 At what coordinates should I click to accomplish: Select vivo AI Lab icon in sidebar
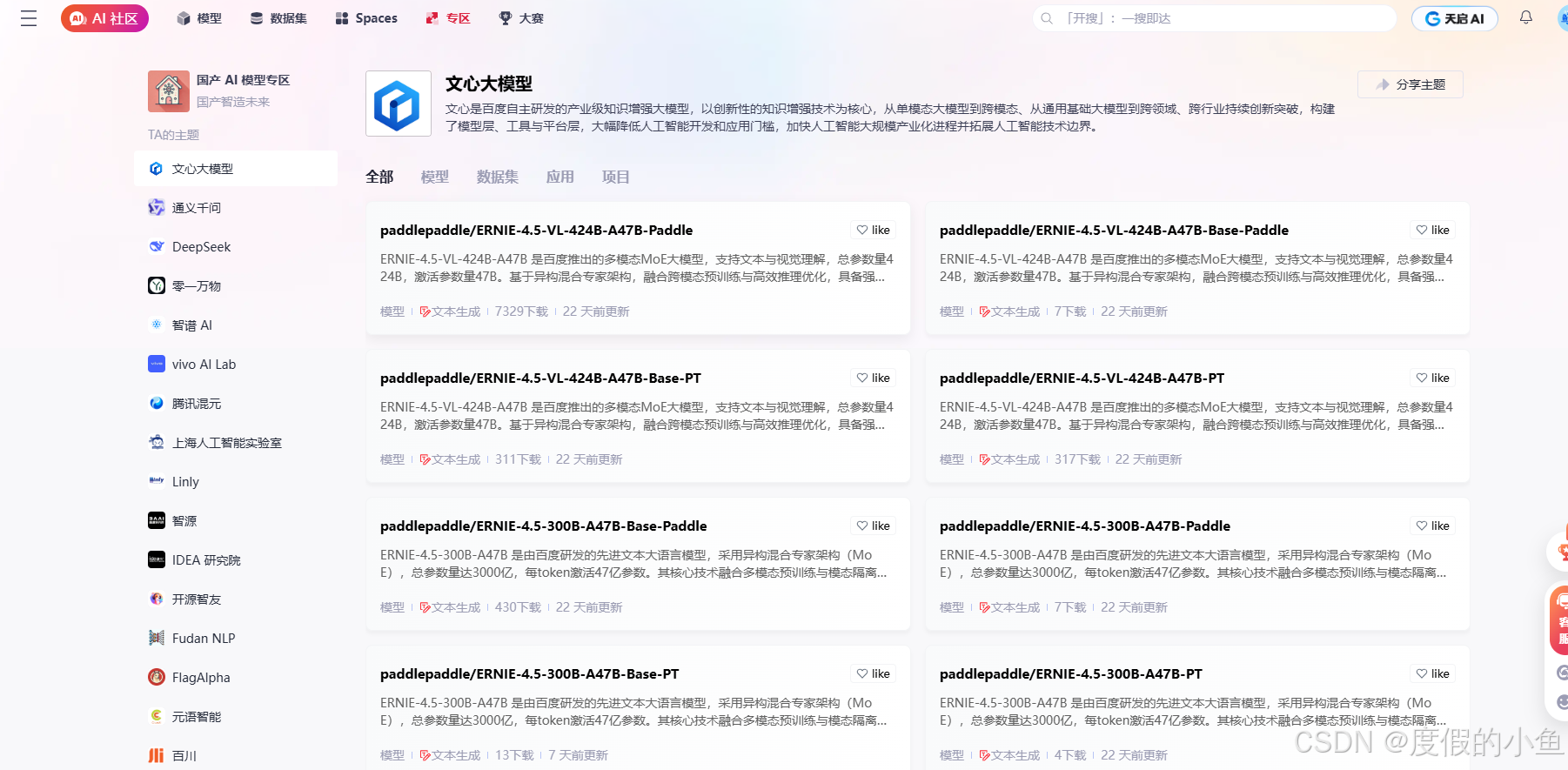coord(157,364)
